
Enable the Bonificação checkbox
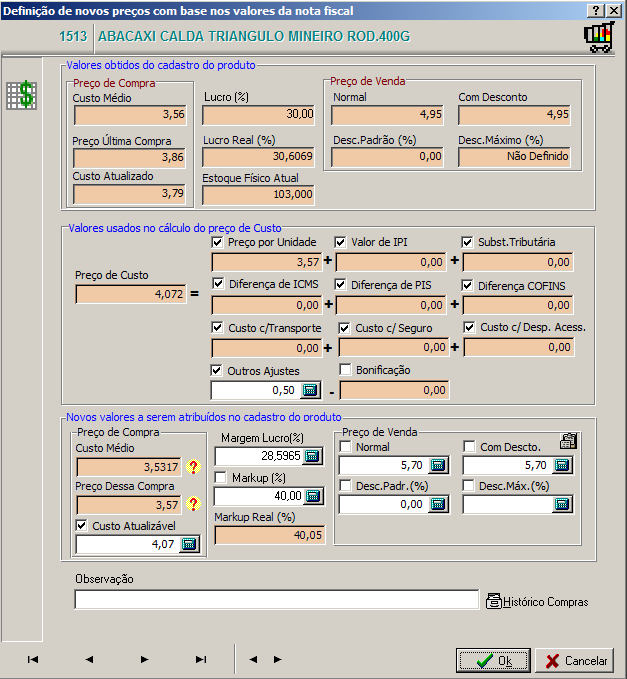click(345, 369)
